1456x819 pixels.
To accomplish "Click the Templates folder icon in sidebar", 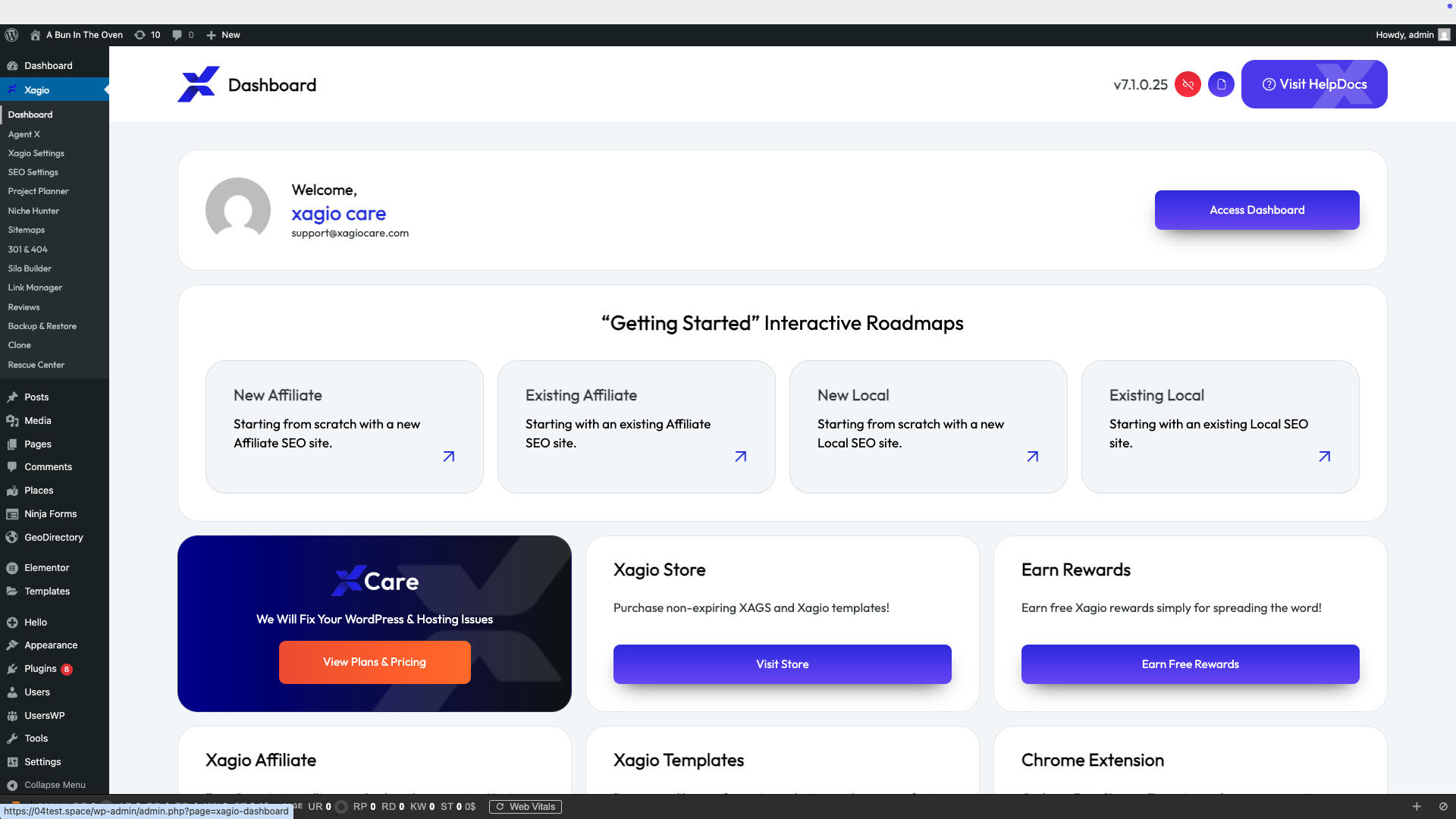I will [x=12, y=591].
